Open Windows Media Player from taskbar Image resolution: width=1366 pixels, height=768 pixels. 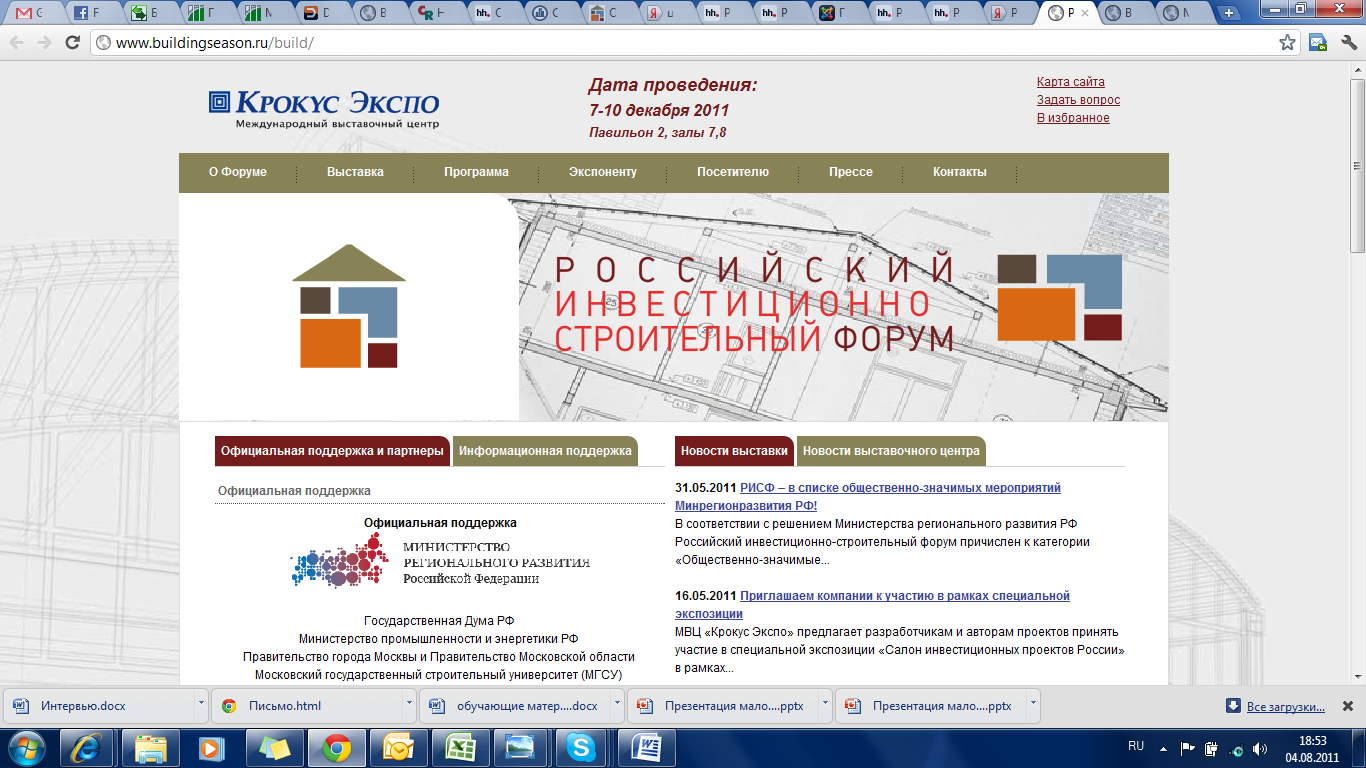[212, 748]
